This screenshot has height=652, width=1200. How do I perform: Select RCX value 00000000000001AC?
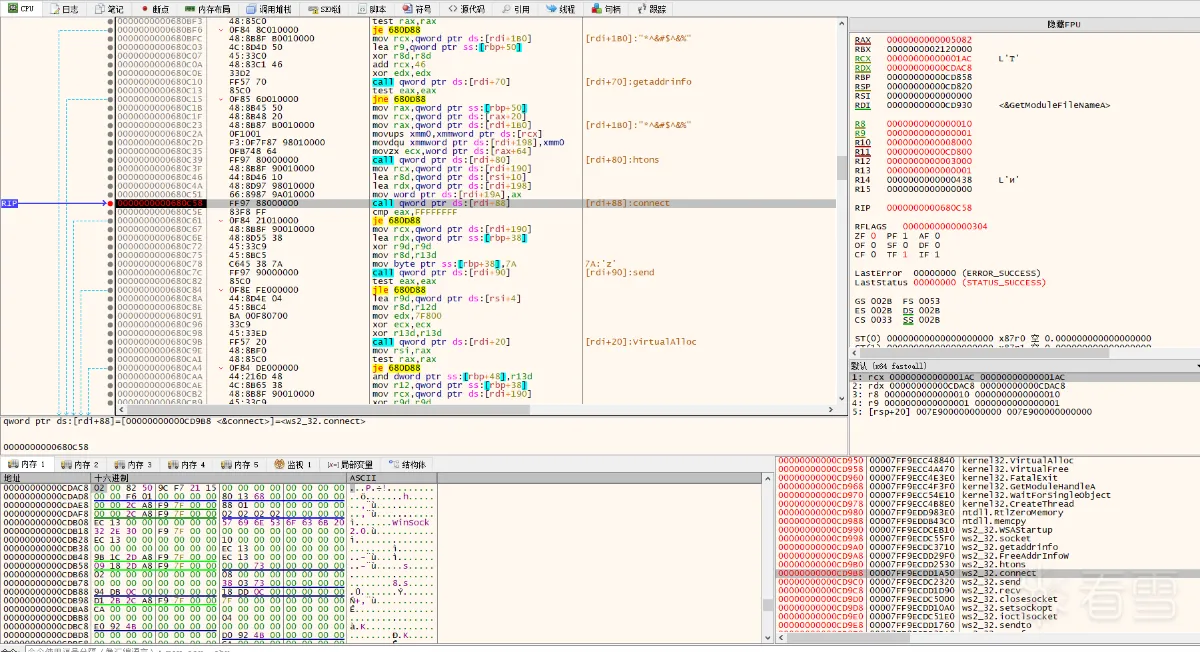click(929, 58)
